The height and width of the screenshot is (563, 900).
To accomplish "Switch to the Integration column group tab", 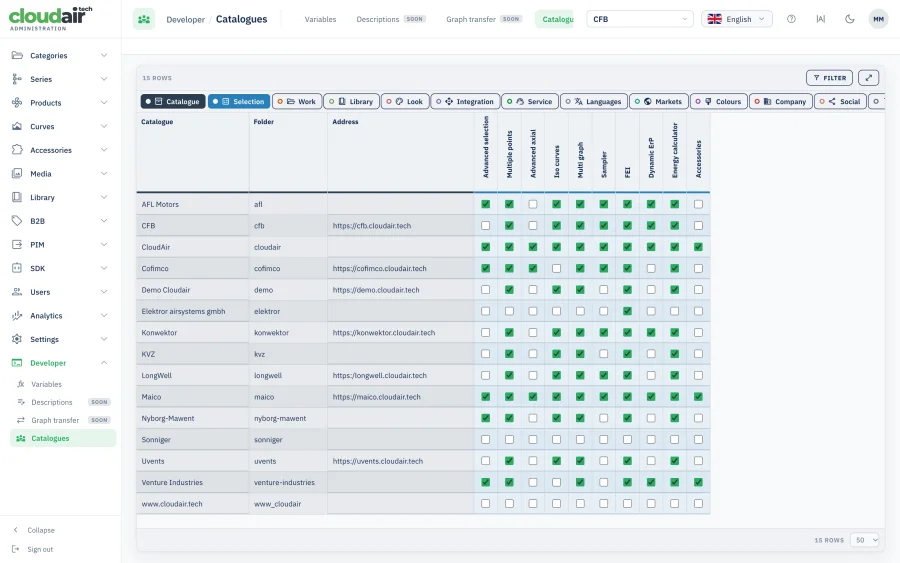I will (465, 101).
